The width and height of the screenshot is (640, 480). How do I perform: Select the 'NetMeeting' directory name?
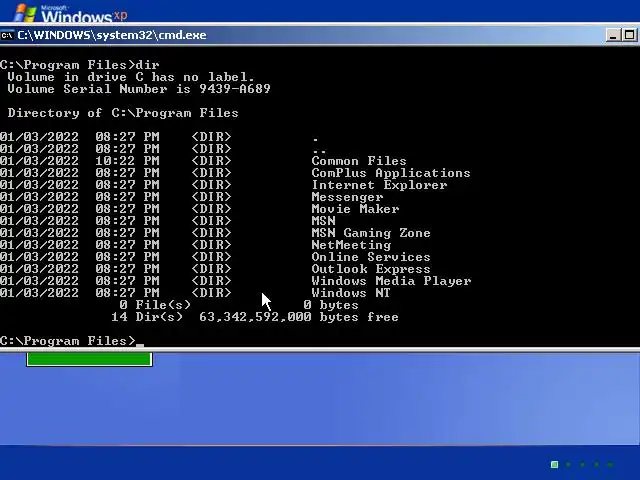click(351, 245)
